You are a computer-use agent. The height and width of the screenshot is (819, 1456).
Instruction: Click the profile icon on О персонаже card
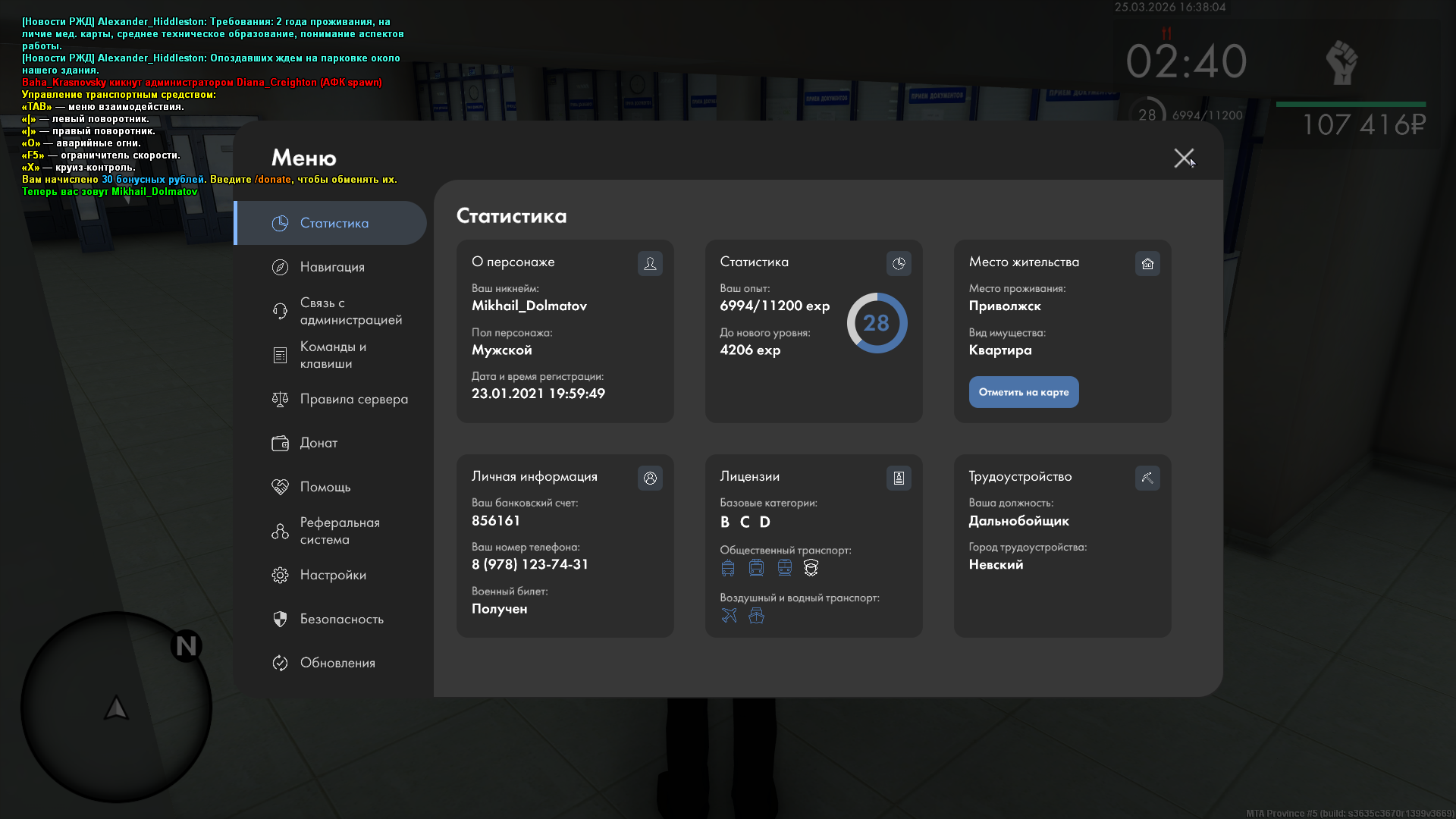(x=650, y=263)
